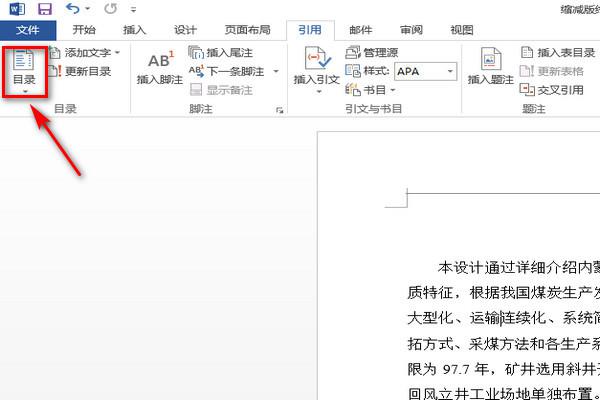Click the paragraph line starting 本设计通过详细介绍

[518, 268]
